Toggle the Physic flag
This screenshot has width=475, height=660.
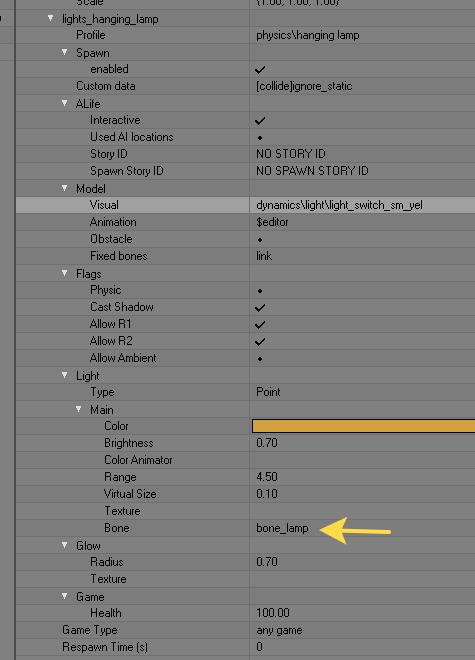(x=260, y=290)
